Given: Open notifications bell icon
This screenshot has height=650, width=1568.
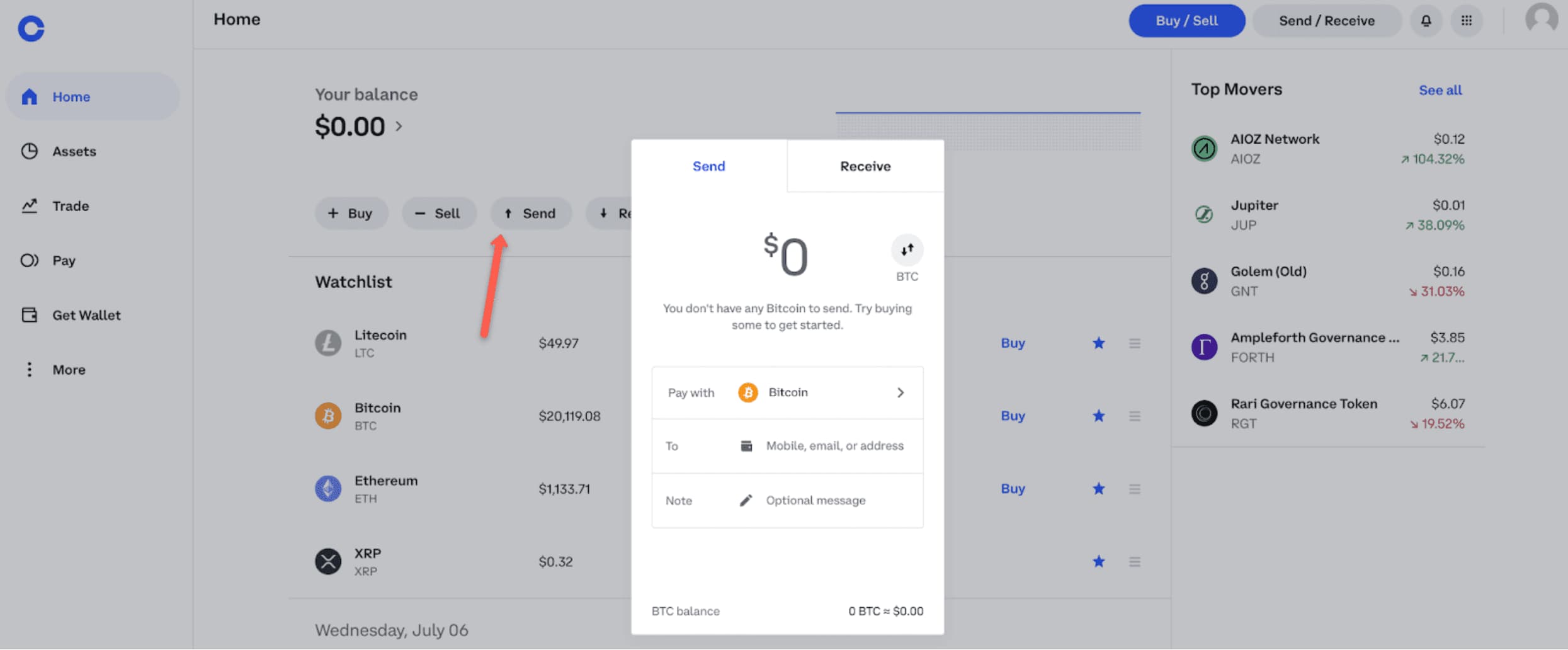Looking at the screenshot, I should click(x=1426, y=21).
